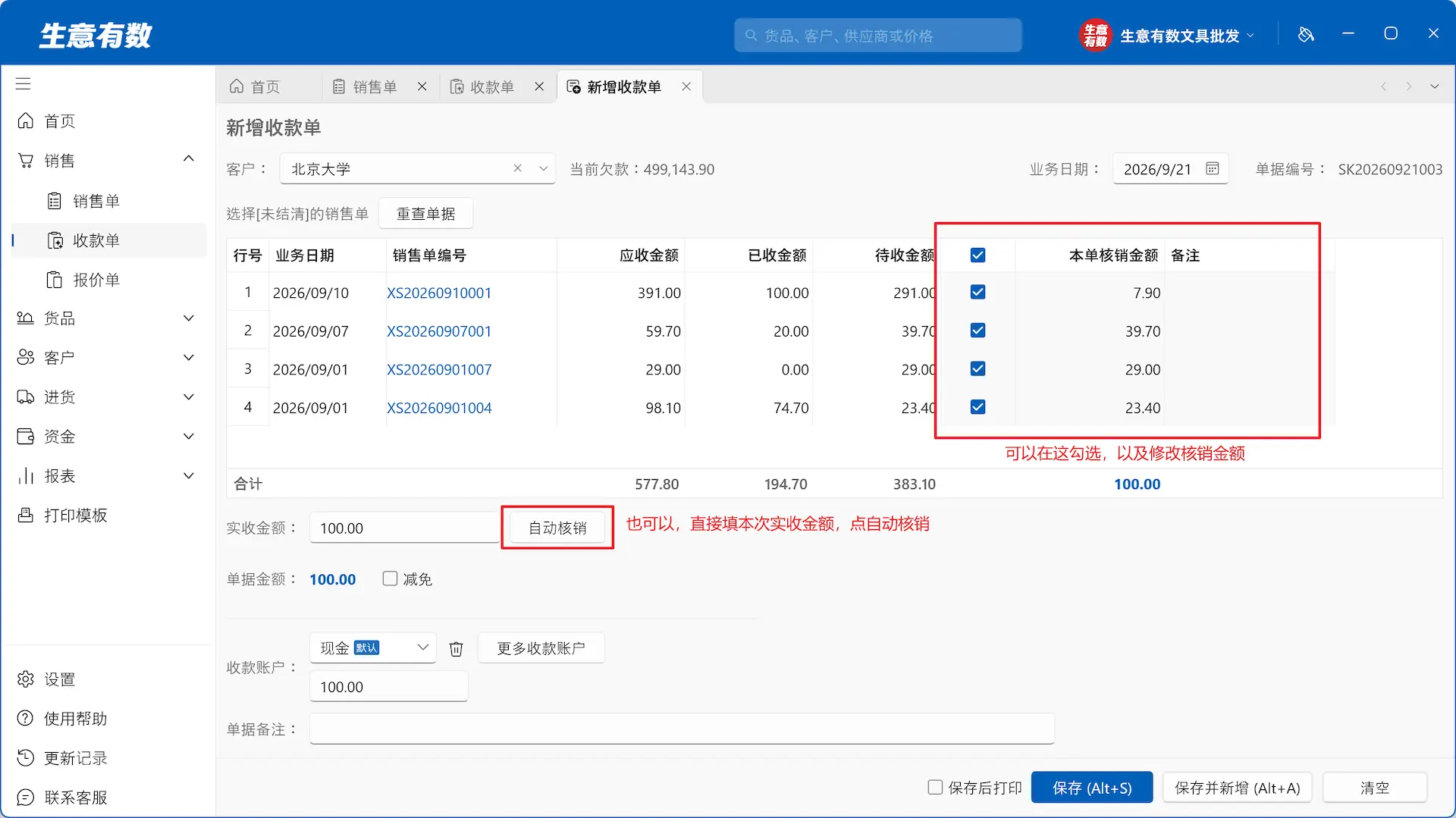Enable the 减免 checkbox
This screenshot has height=818, width=1456.
(391, 579)
